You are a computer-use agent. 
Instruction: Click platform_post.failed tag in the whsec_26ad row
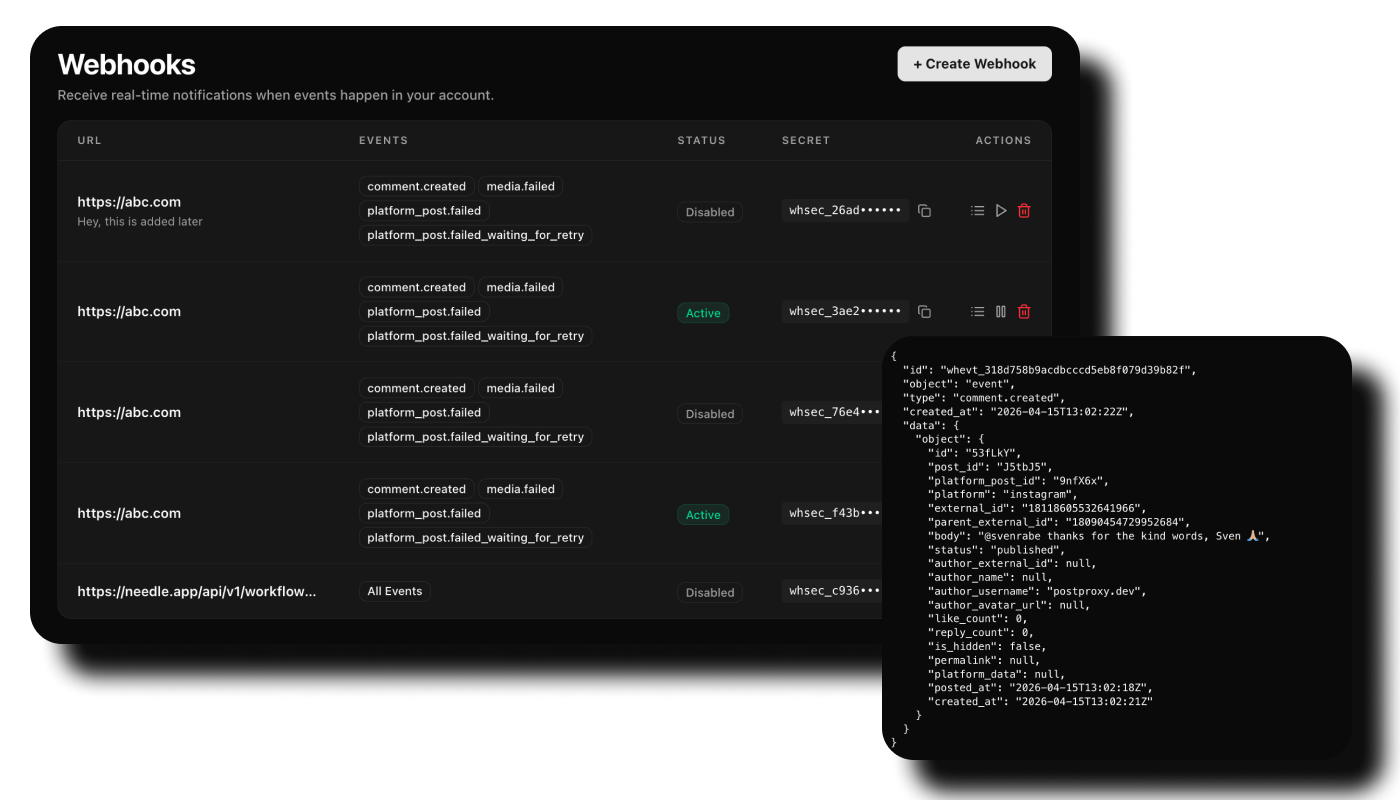(x=424, y=211)
